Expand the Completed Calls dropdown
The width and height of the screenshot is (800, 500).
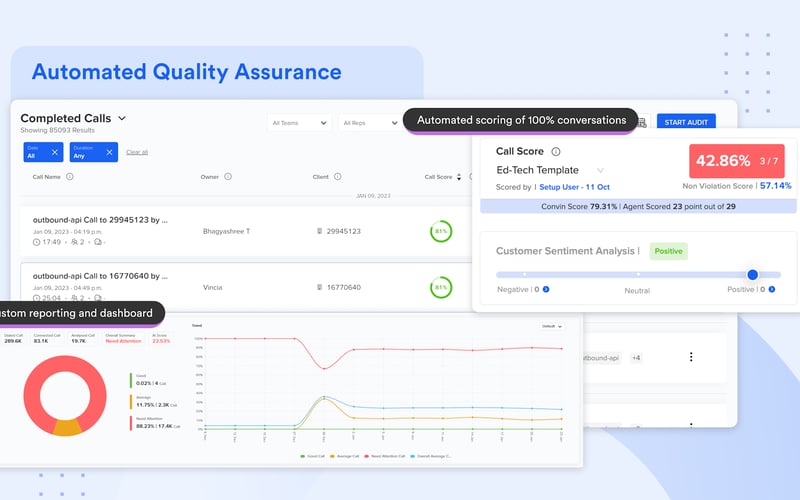pyautogui.click(x=122, y=118)
